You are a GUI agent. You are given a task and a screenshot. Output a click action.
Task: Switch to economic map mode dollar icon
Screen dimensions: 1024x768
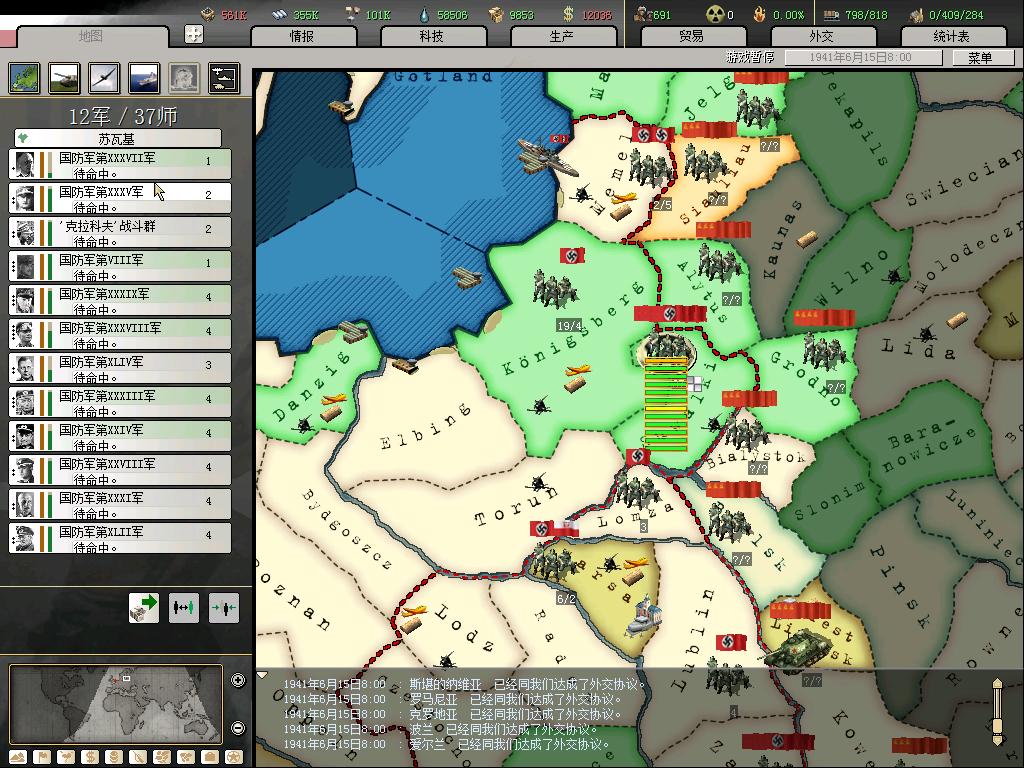pos(89,758)
